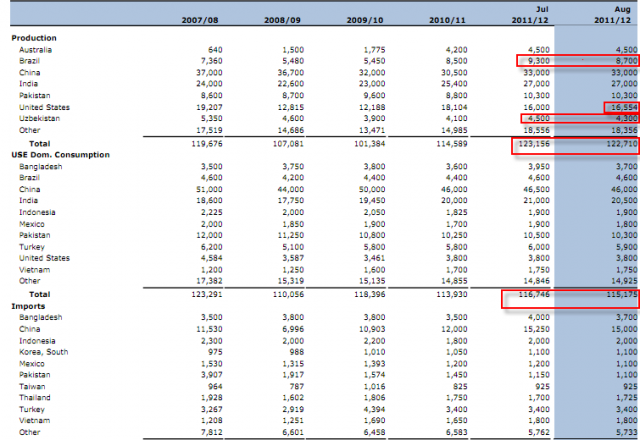Viewport: 640px width, 440px height.
Task: Select Korea, South imports value 975
Action: 215,352
